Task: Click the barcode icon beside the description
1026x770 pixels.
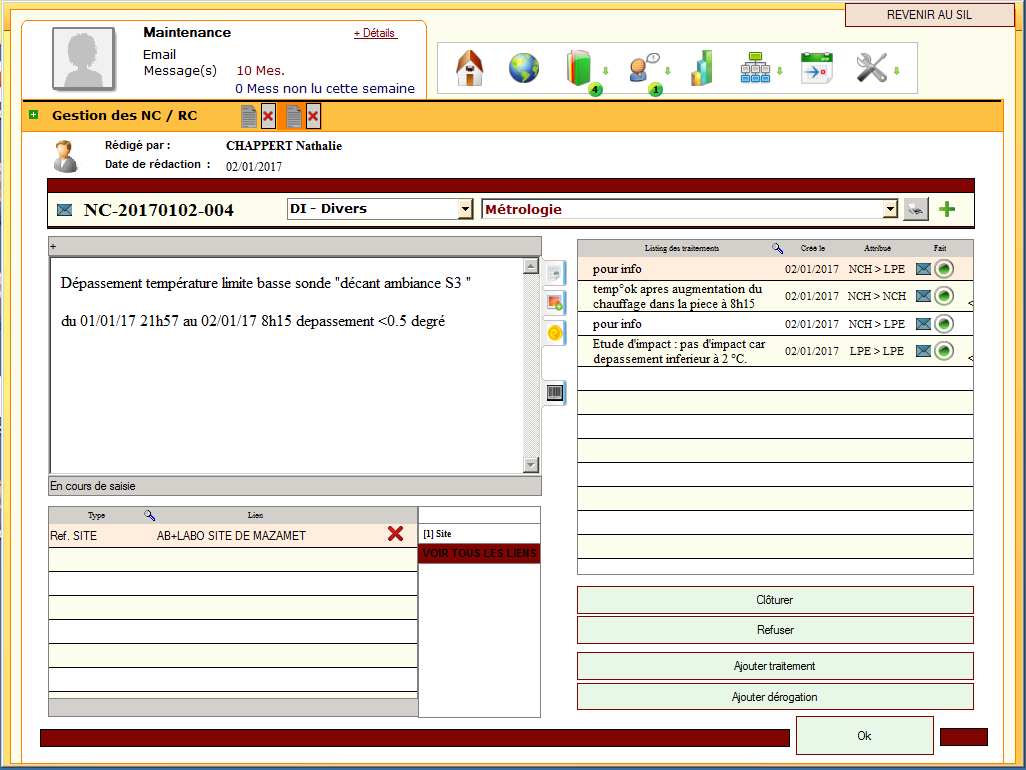Action: [x=555, y=393]
